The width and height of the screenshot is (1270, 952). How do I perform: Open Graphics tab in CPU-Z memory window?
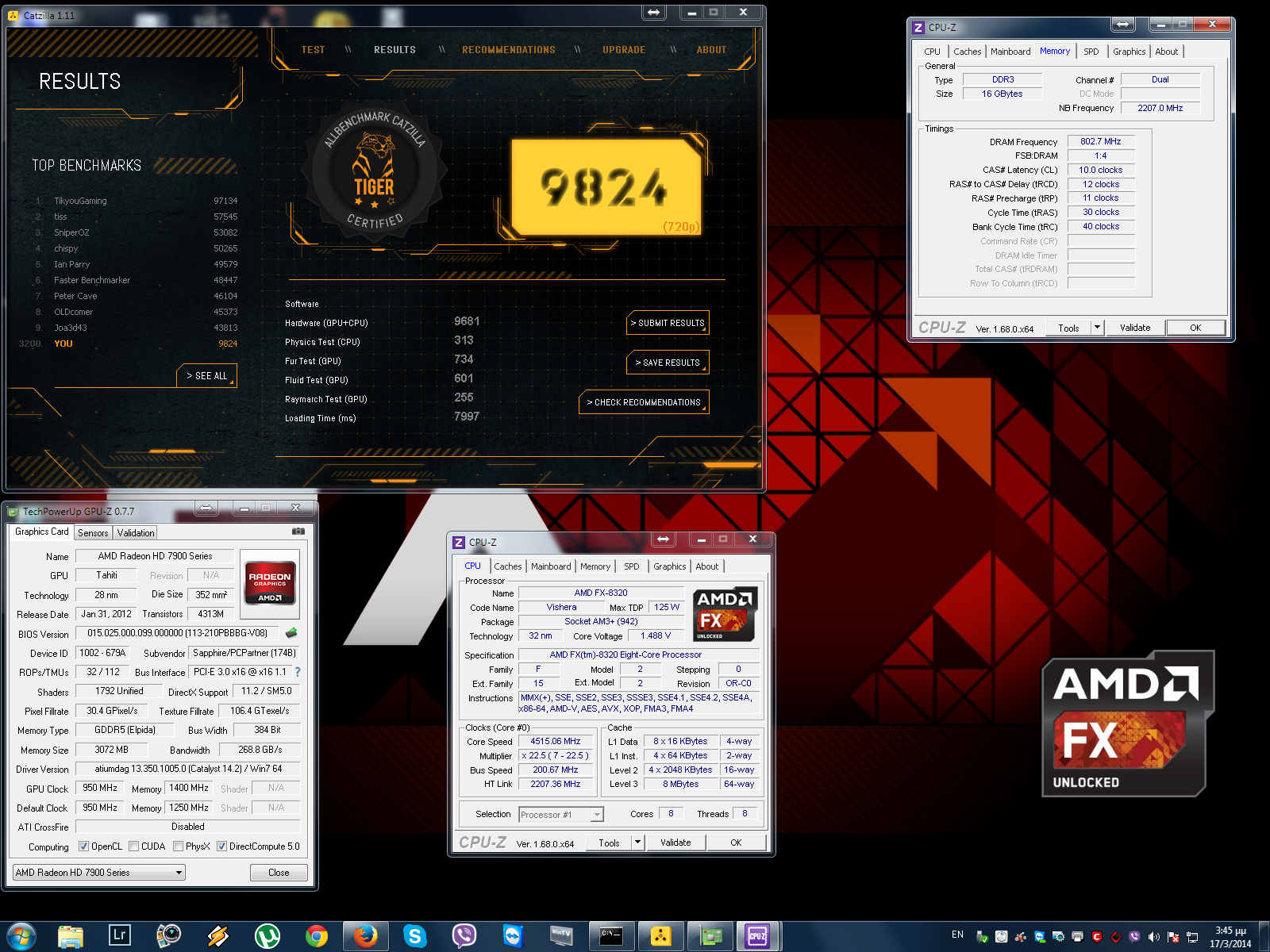tap(1129, 52)
